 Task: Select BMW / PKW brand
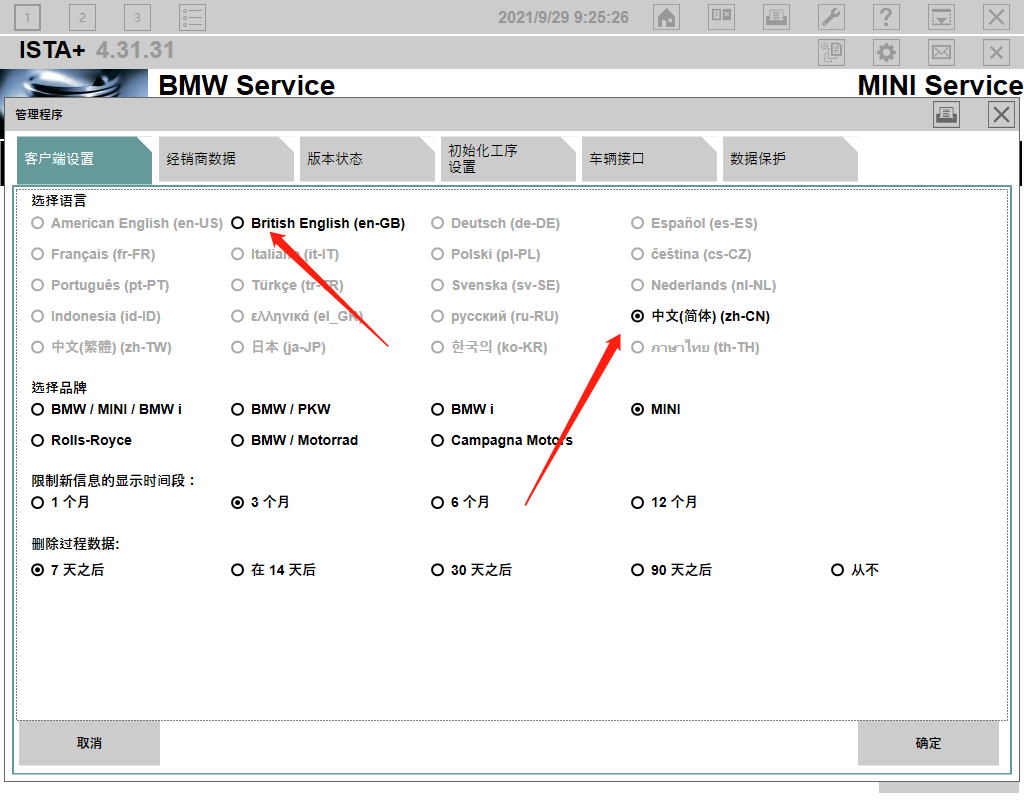tap(281, 409)
